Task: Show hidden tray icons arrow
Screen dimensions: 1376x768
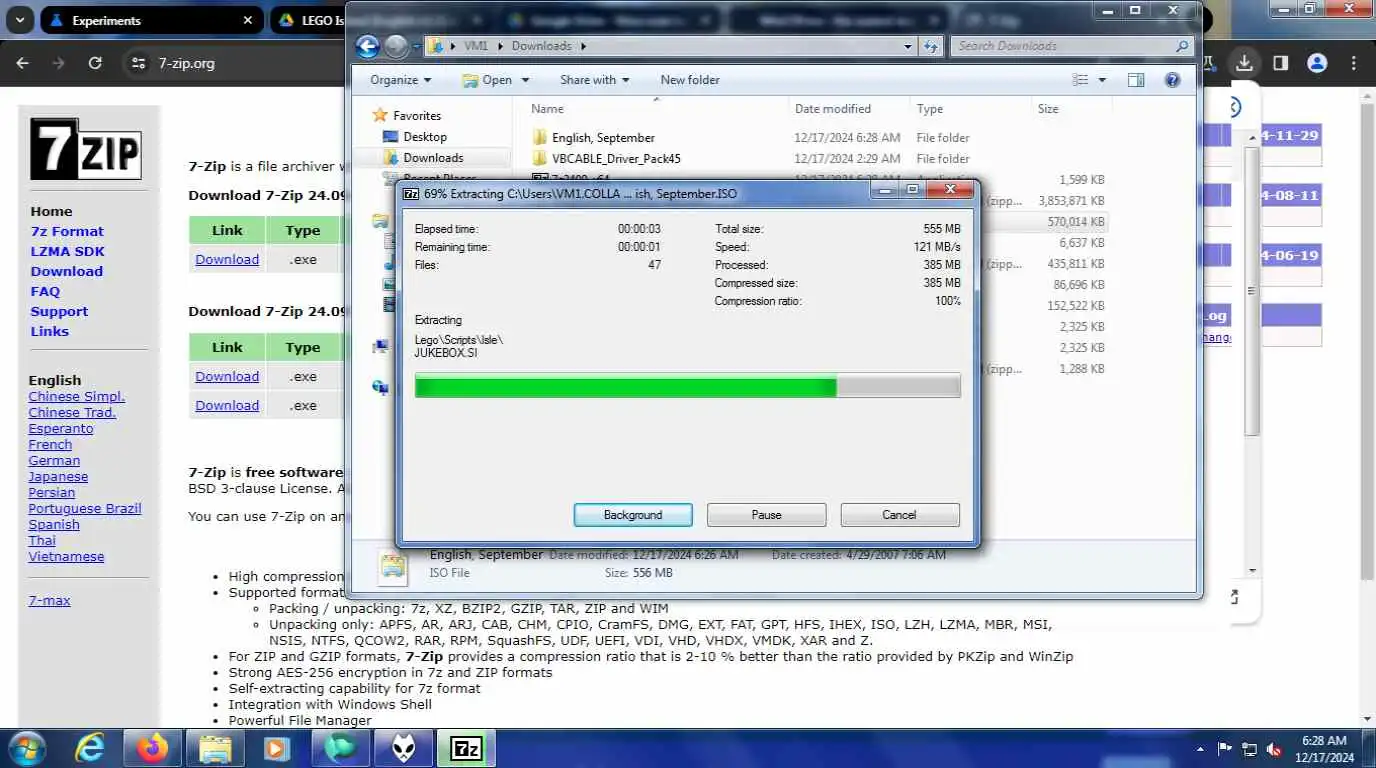Action: 1201,748
